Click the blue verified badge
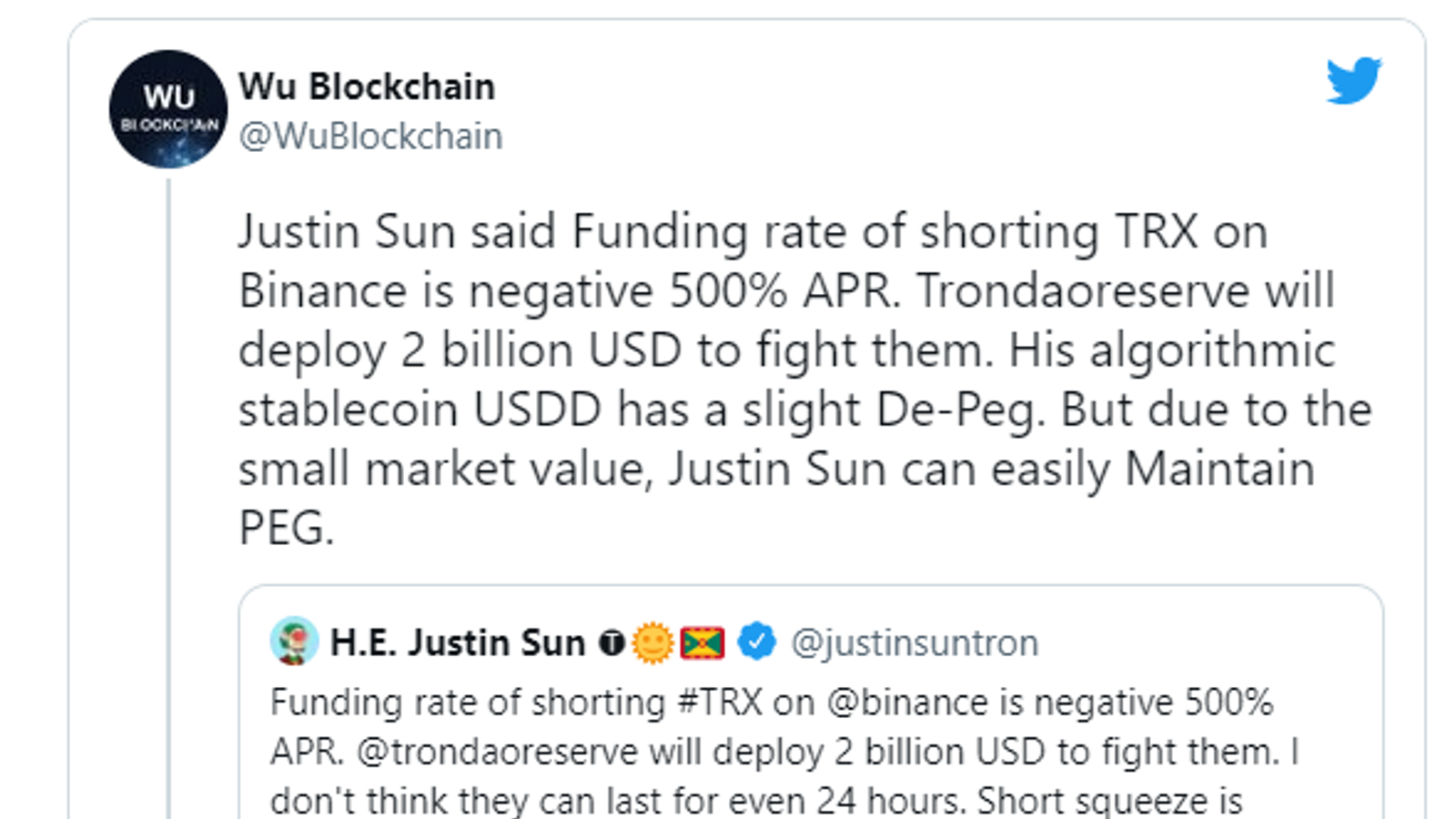Viewport: 1456px width, 819px height. [x=756, y=642]
